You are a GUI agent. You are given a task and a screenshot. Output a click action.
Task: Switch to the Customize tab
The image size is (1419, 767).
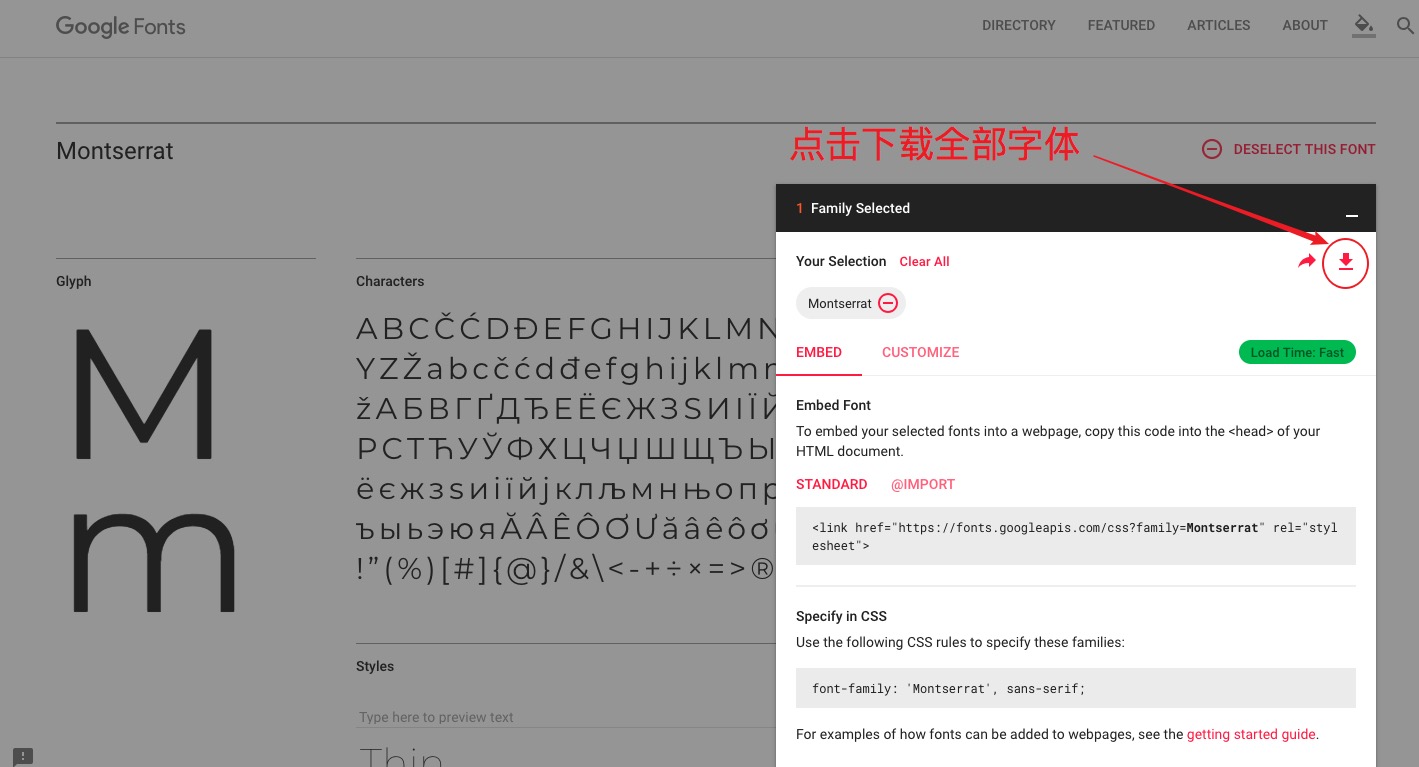[920, 352]
